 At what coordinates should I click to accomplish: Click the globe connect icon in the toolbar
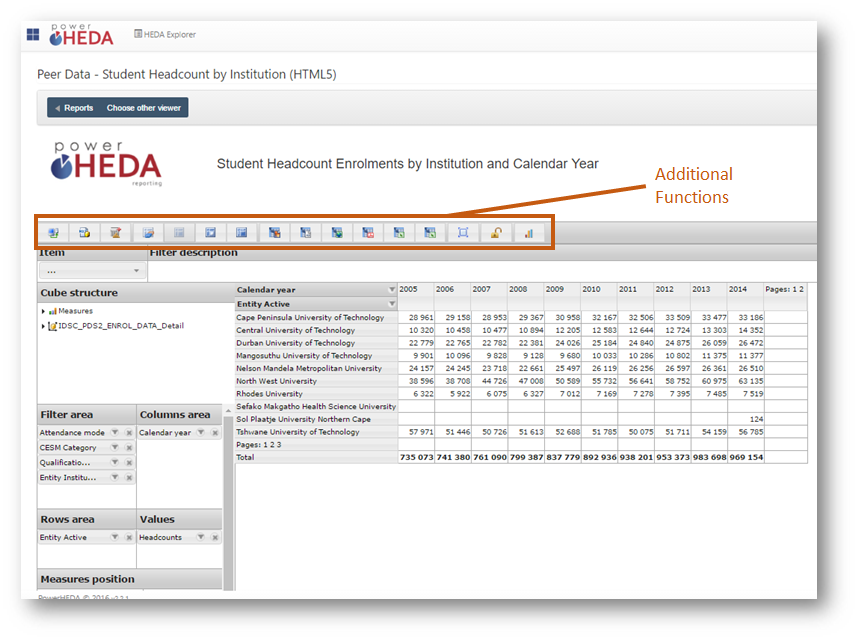pyautogui.click(x=53, y=233)
